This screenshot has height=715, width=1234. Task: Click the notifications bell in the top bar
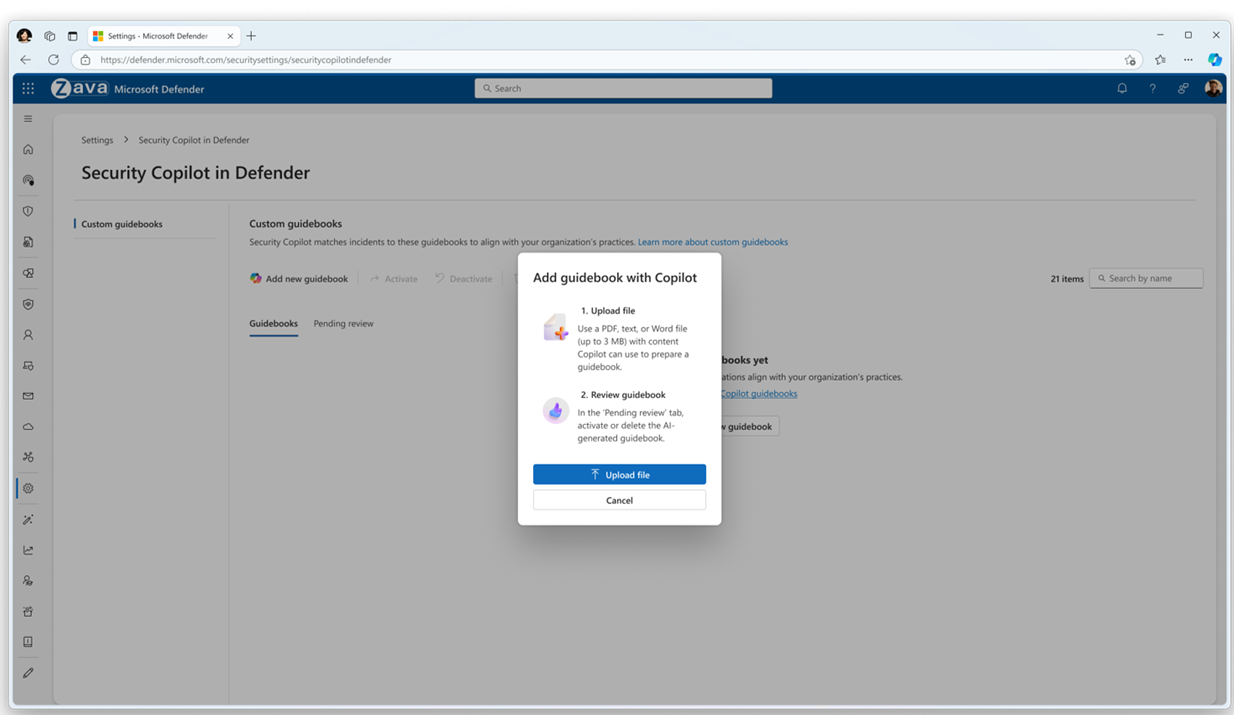[x=1122, y=88]
